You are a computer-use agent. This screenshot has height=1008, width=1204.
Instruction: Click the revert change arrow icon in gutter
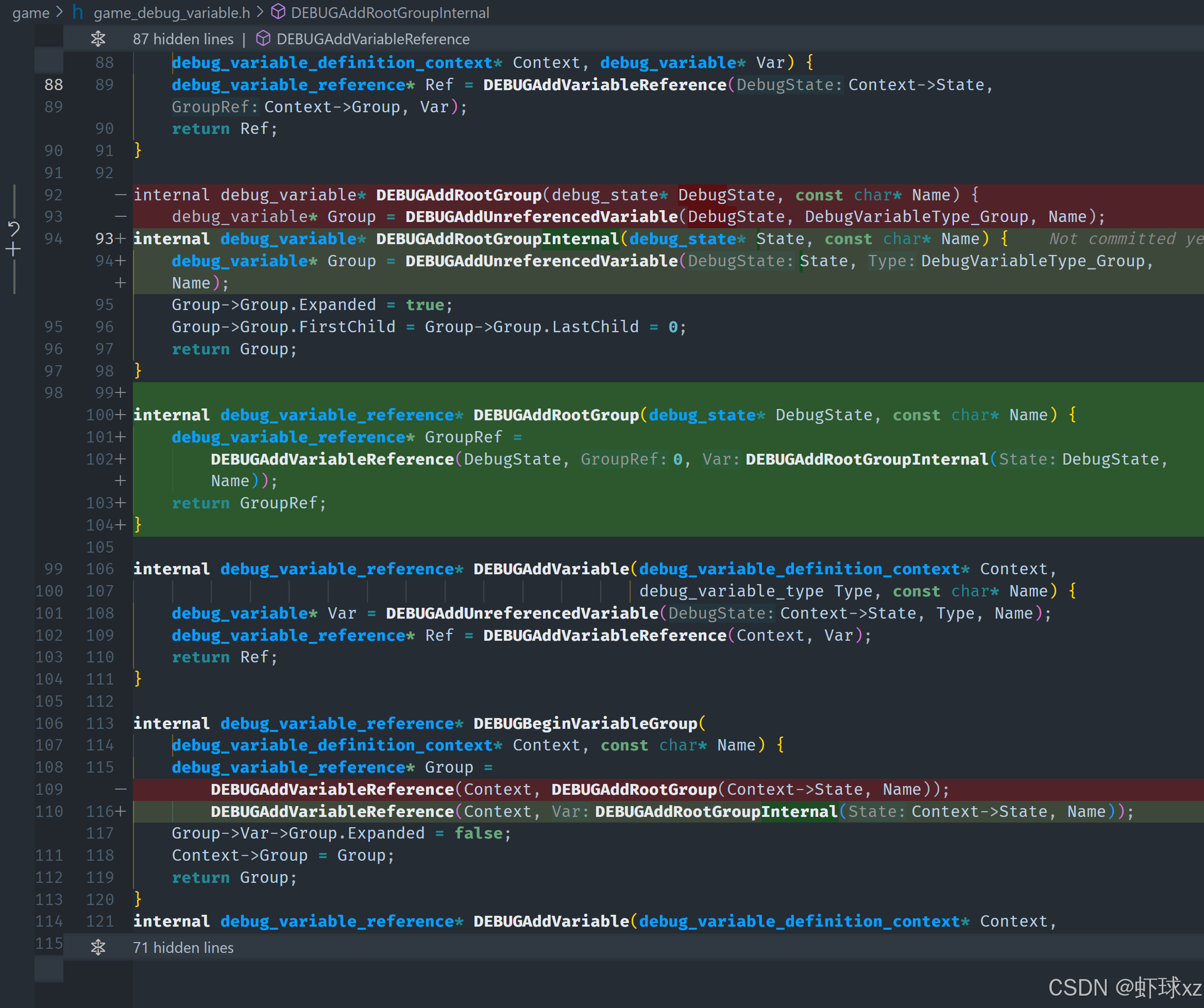point(14,229)
